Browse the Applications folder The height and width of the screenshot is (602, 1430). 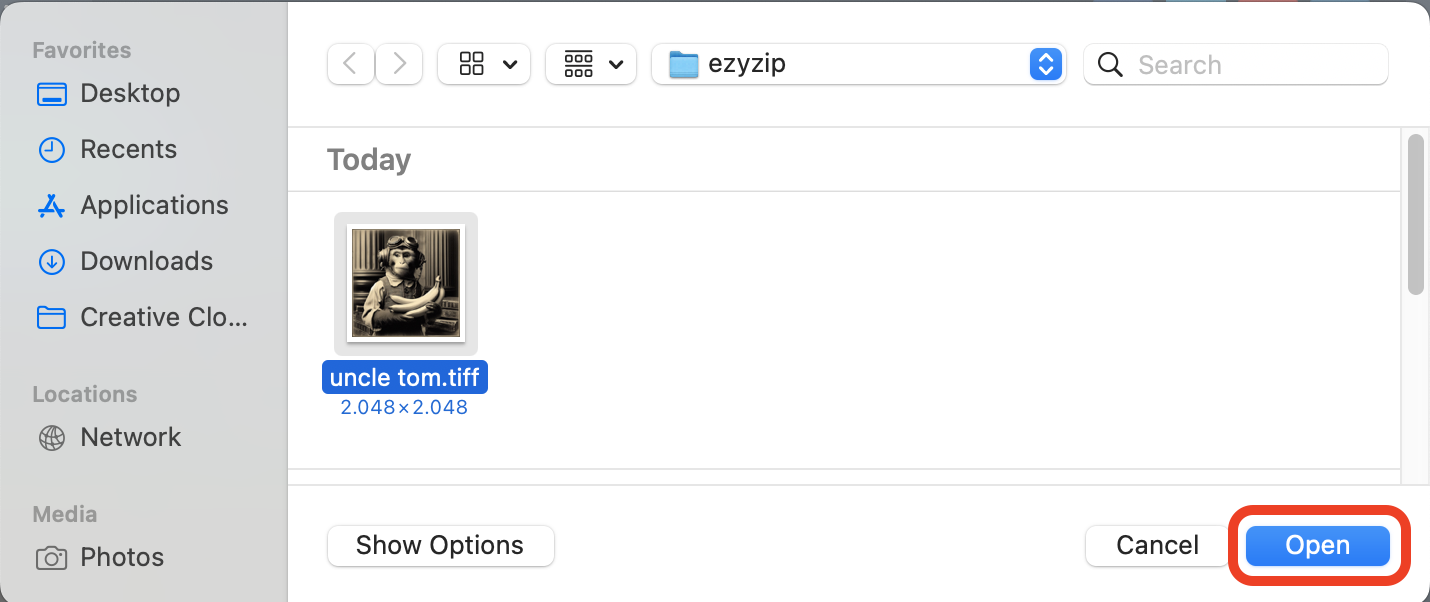(x=154, y=205)
